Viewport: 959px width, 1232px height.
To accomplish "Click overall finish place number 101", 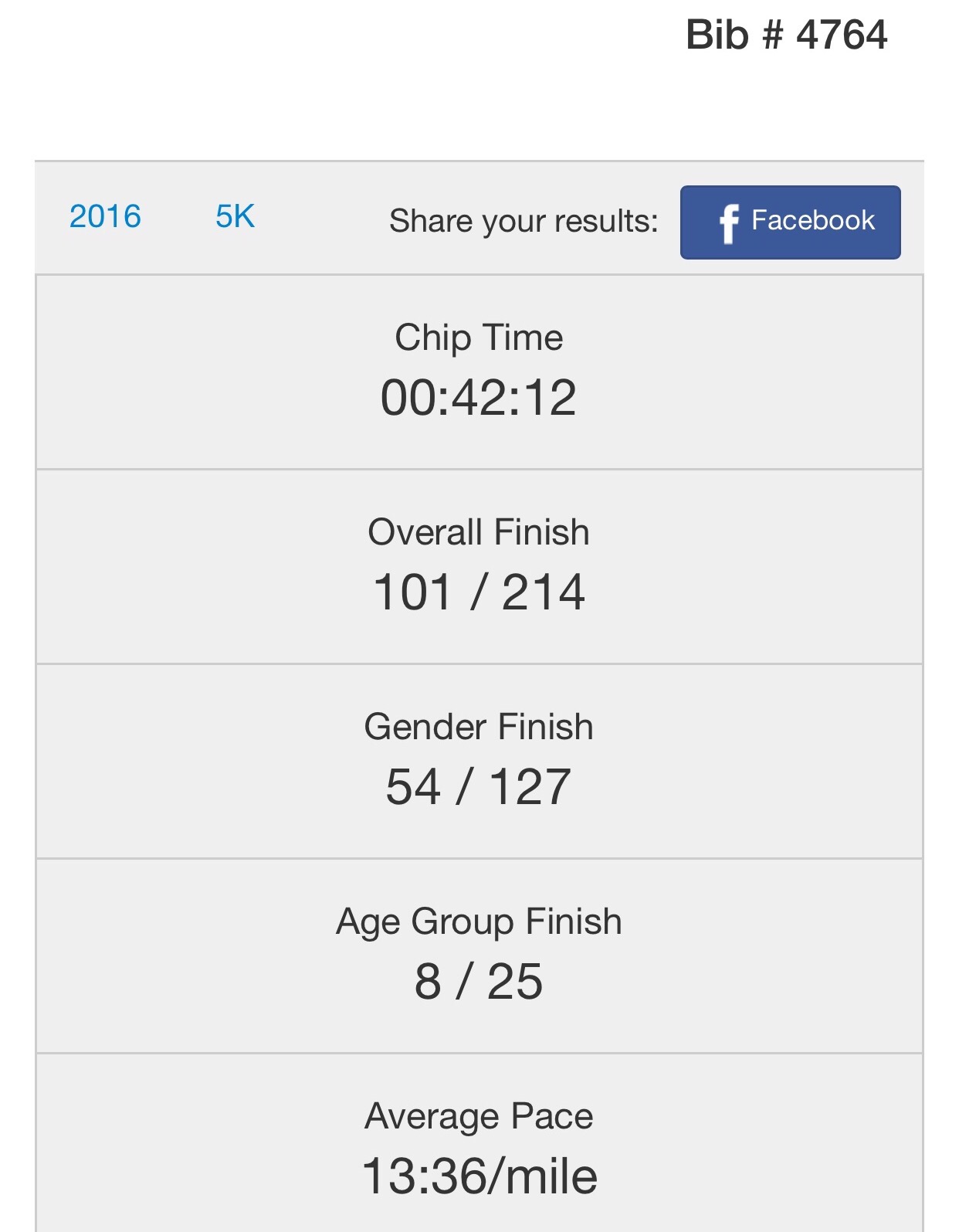I will (x=412, y=592).
